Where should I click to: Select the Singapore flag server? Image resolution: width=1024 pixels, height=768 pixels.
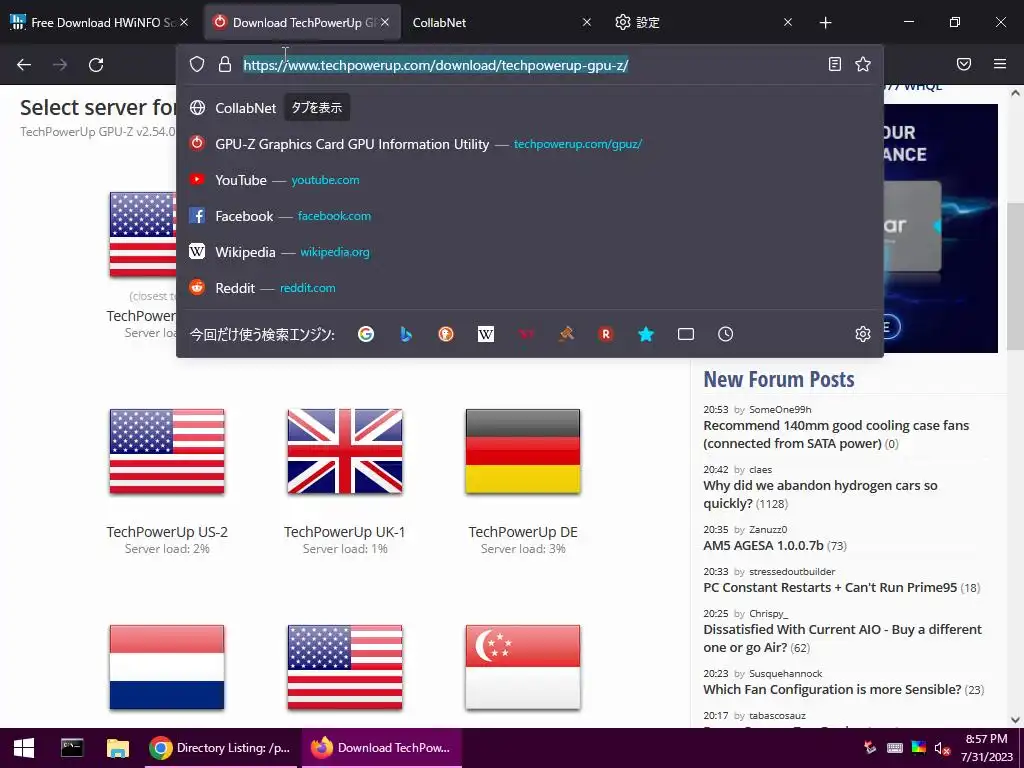[x=523, y=667]
